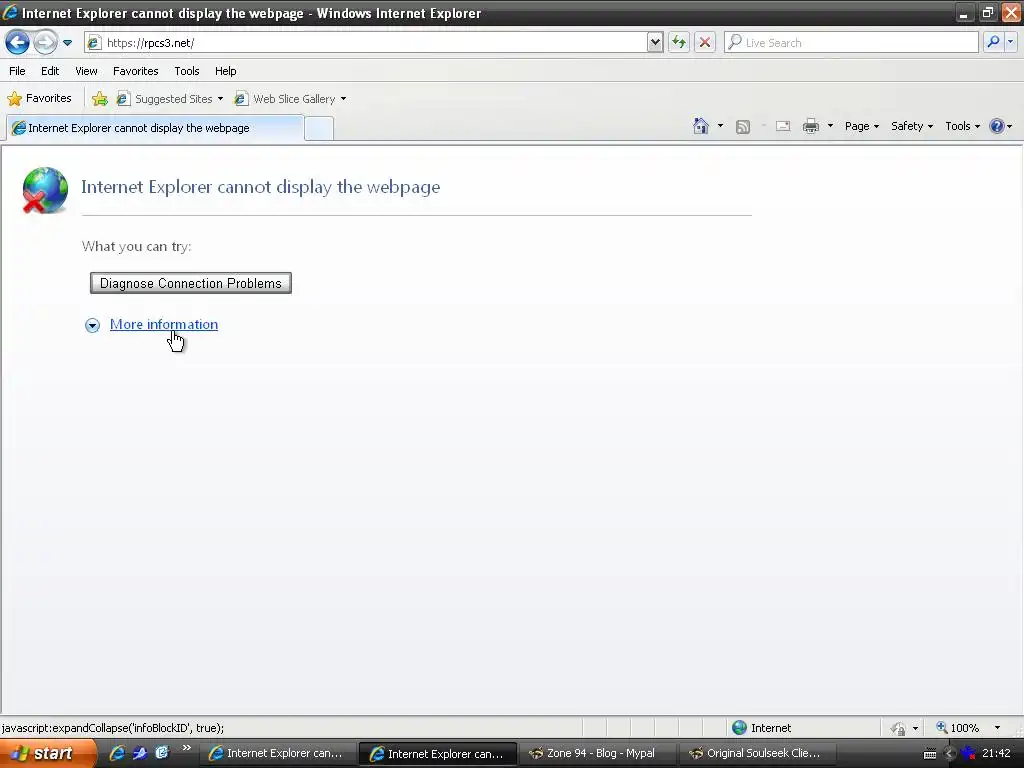1024x768 pixels.
Task: Open Web Slice Gallery dropdown
Action: click(x=291, y=99)
